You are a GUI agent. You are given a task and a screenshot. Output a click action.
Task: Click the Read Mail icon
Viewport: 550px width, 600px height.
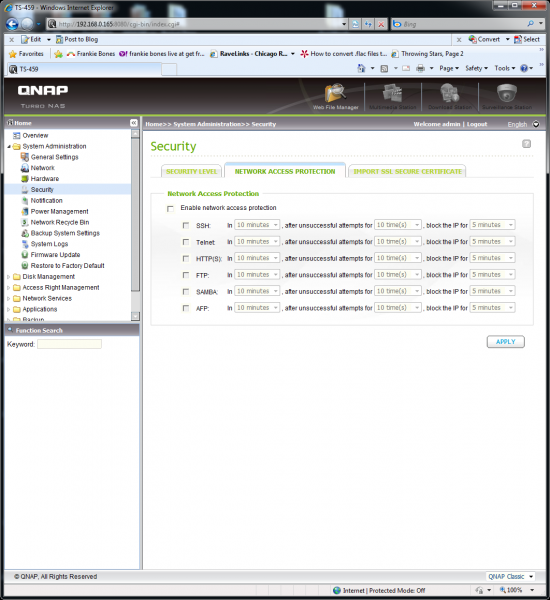tap(406, 68)
